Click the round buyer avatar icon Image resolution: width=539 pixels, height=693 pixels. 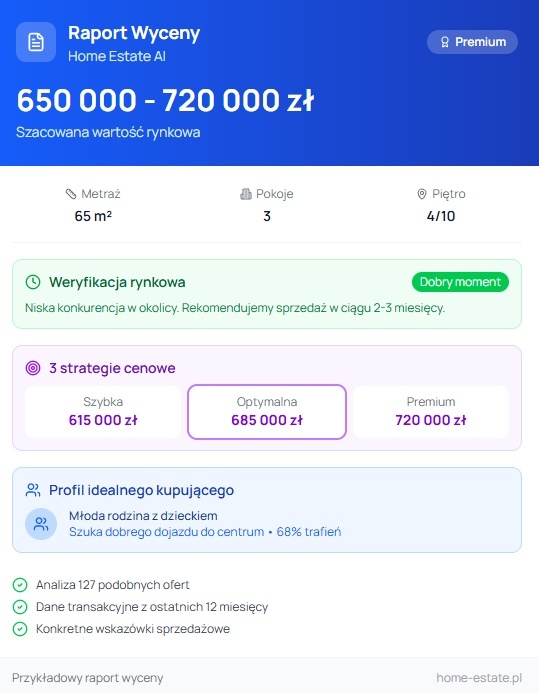click(x=41, y=524)
